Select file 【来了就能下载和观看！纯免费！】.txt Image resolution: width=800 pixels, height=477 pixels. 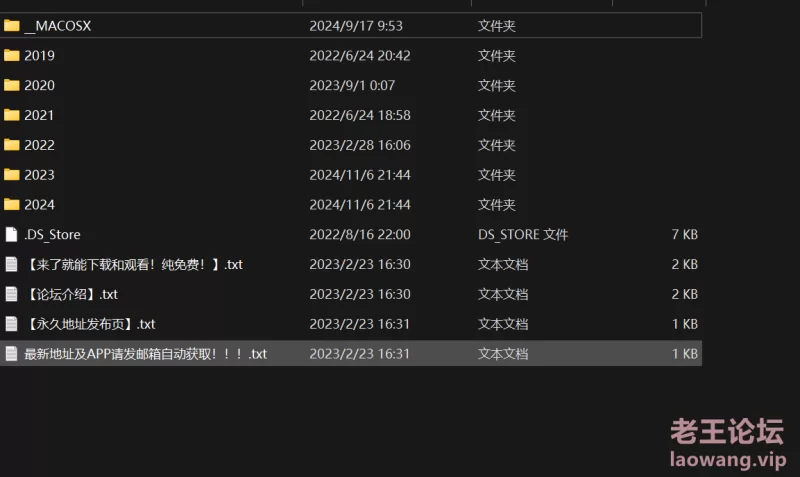tap(133, 264)
